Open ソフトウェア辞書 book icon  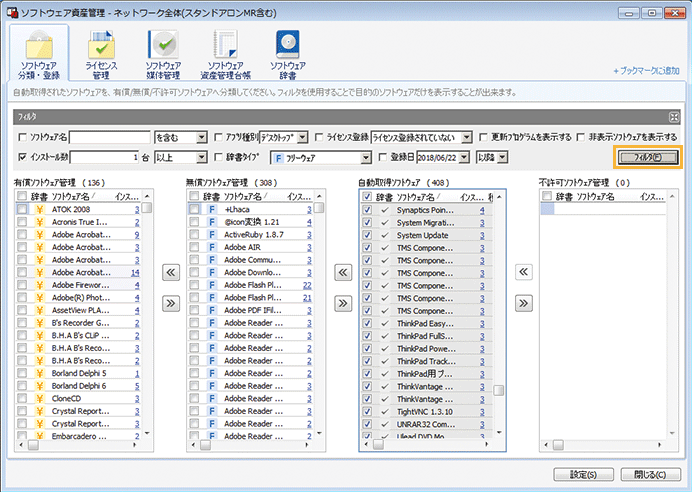pos(288,53)
